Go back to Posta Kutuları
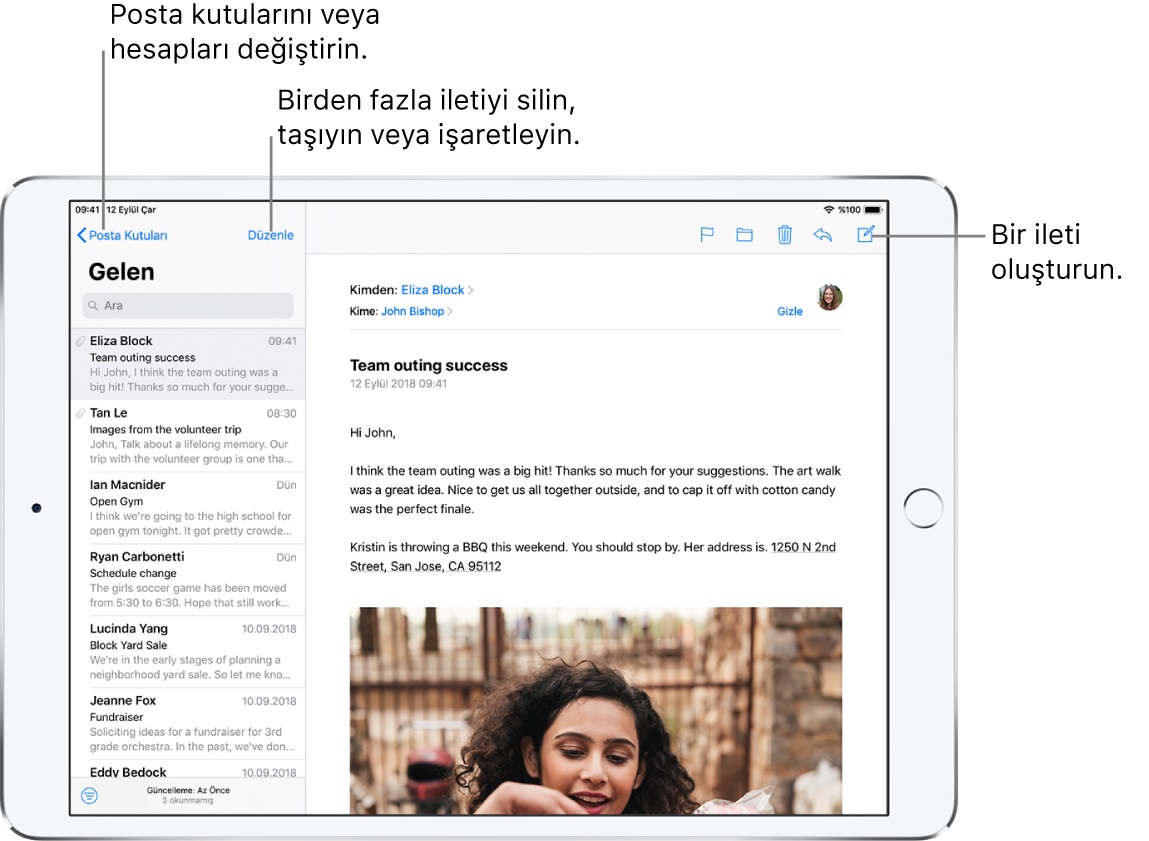 123,236
